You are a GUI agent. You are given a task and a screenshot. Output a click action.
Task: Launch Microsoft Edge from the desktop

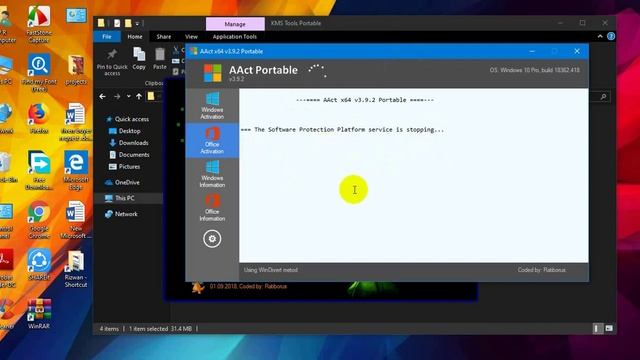tap(76, 171)
